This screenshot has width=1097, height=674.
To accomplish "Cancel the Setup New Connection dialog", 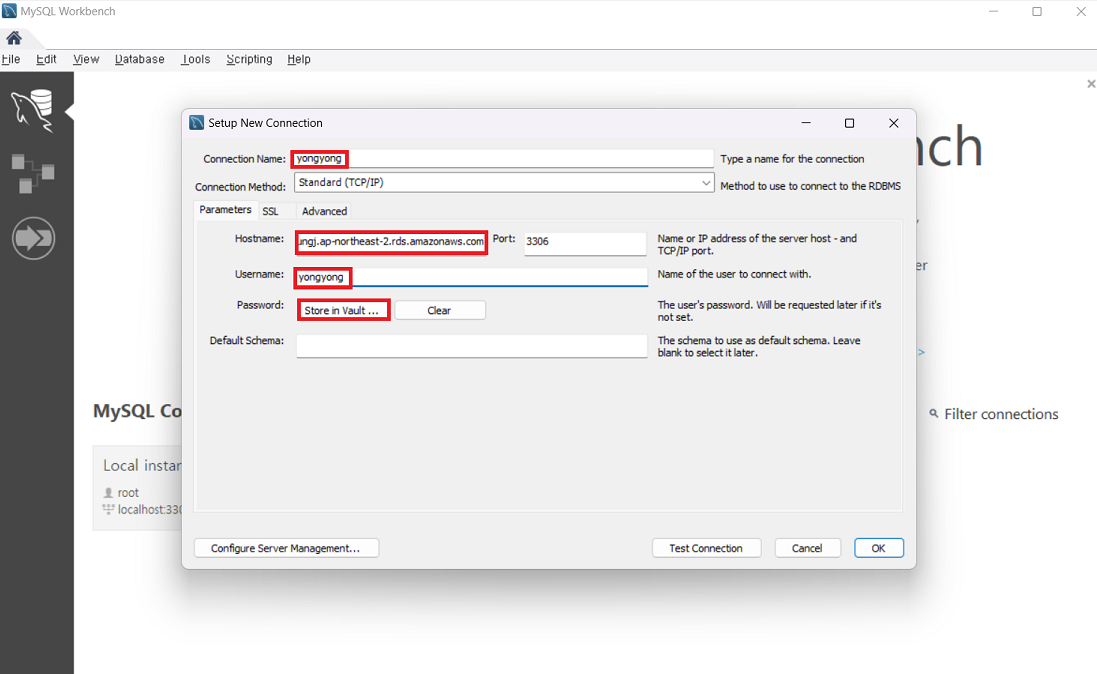I will tap(807, 548).
